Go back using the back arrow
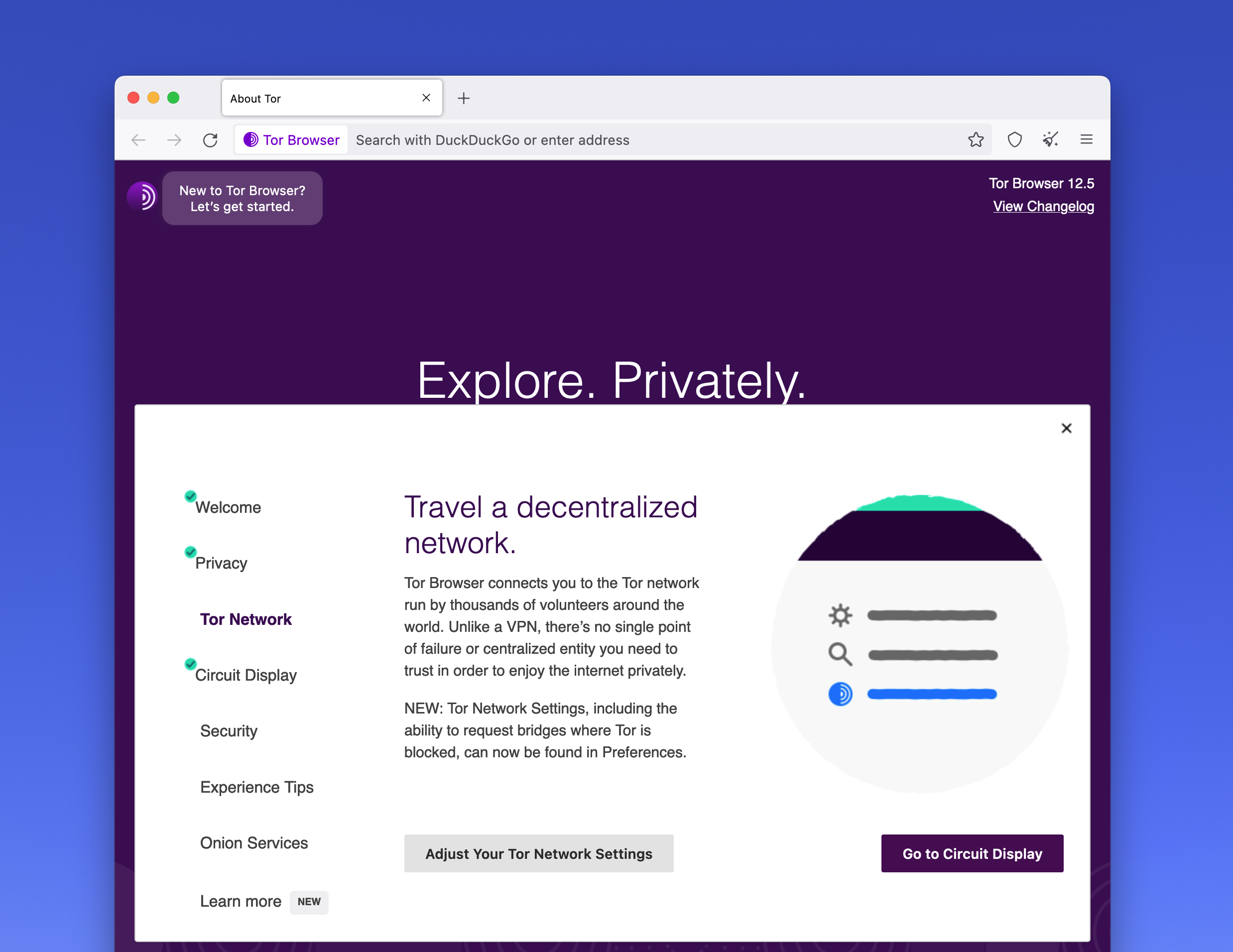The image size is (1233, 952). tap(138, 140)
